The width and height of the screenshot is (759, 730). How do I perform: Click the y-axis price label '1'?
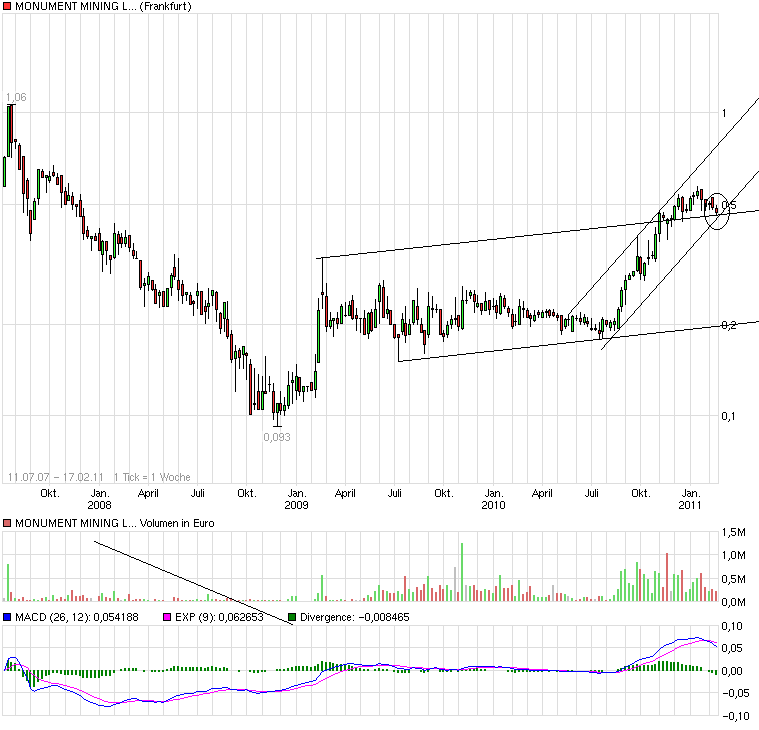click(x=724, y=113)
